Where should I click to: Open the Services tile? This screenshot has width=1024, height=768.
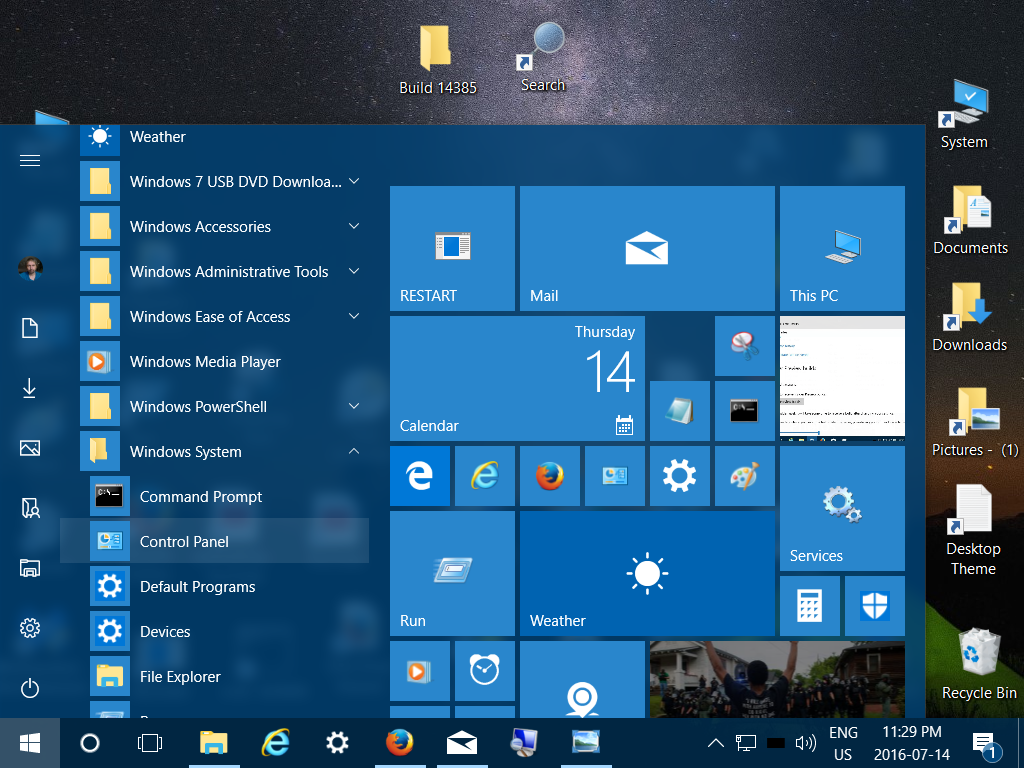(842, 509)
